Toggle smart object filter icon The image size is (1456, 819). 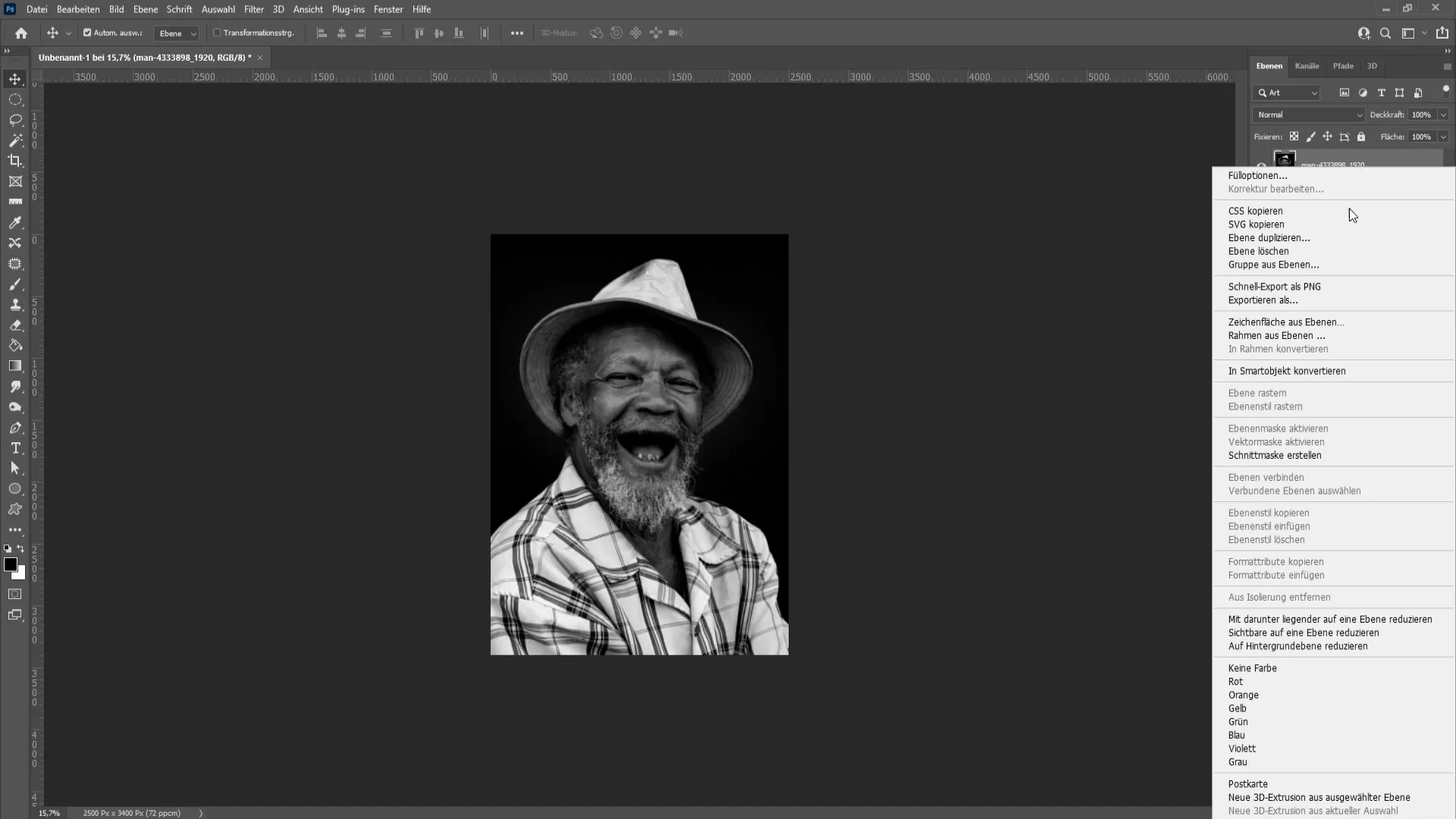1418,93
